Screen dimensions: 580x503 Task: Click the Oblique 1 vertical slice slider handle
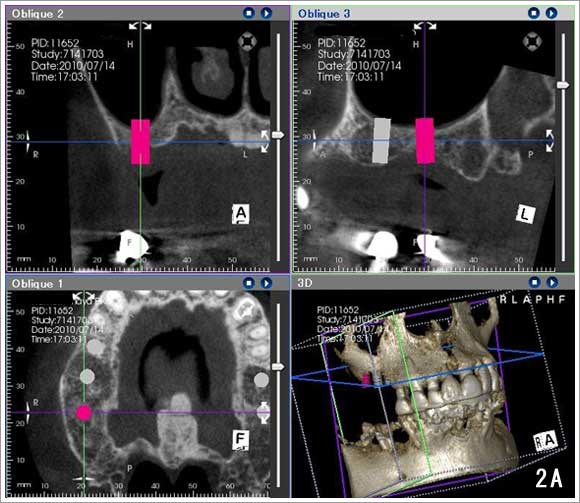pos(278,367)
